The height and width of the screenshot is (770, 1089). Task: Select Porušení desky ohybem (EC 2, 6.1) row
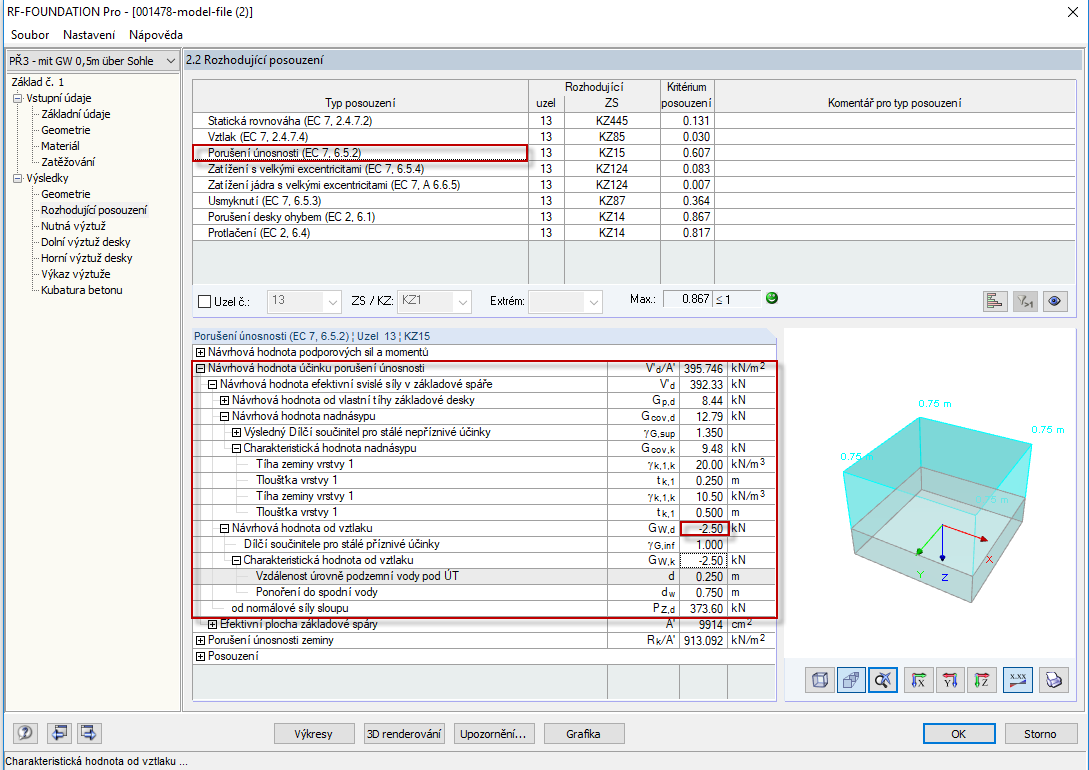(633, 217)
